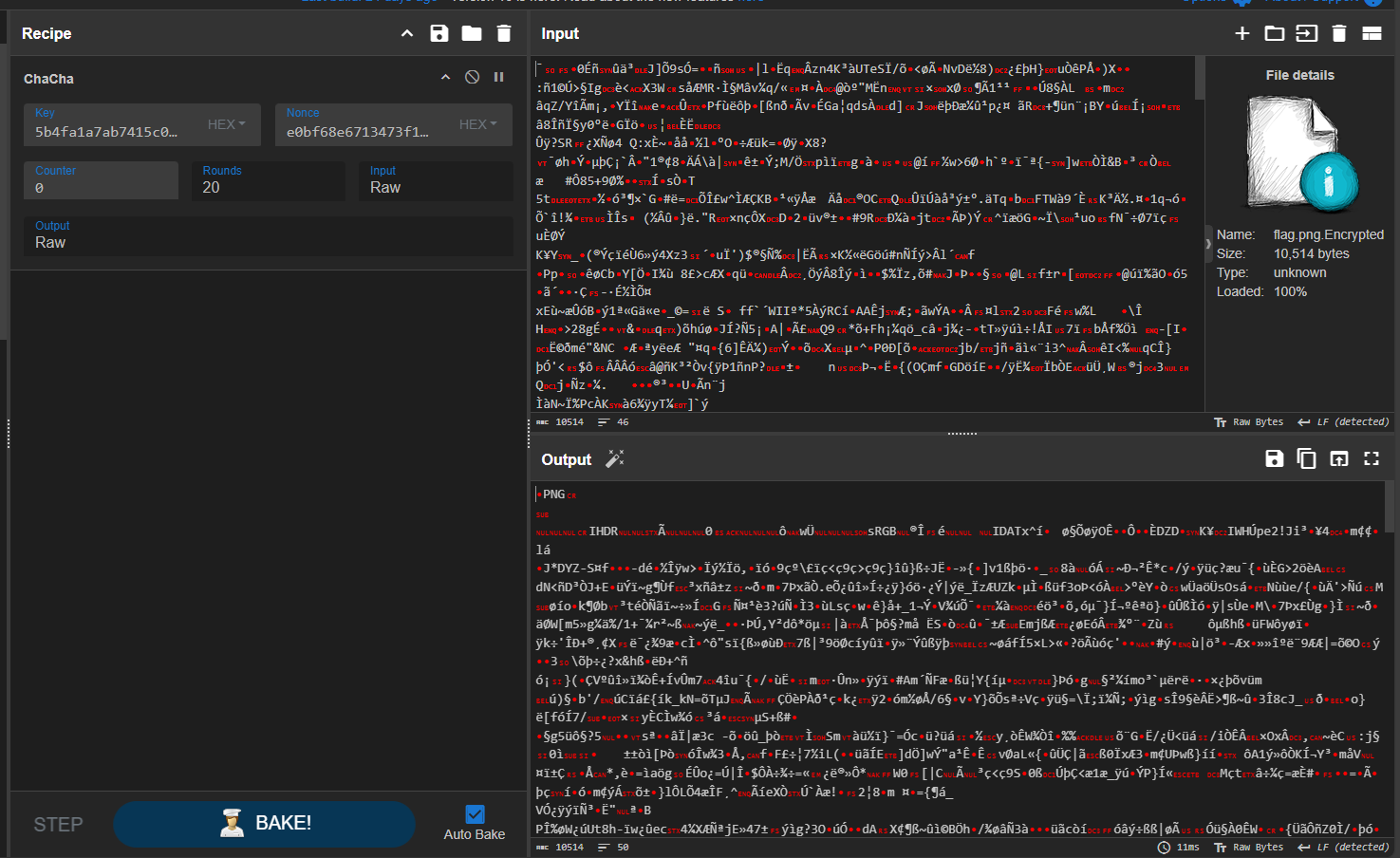Click the Magic wand icon in Output

pos(615,458)
